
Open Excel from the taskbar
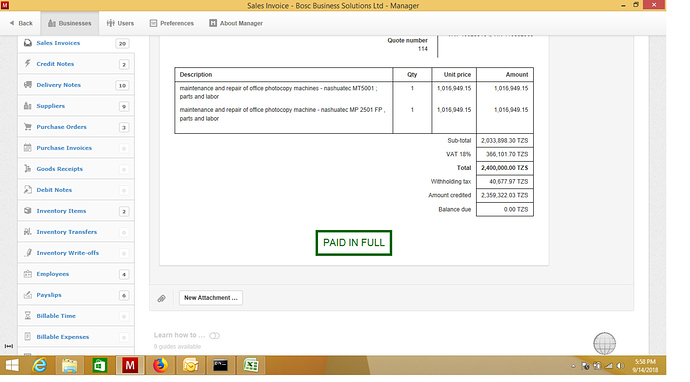point(251,365)
